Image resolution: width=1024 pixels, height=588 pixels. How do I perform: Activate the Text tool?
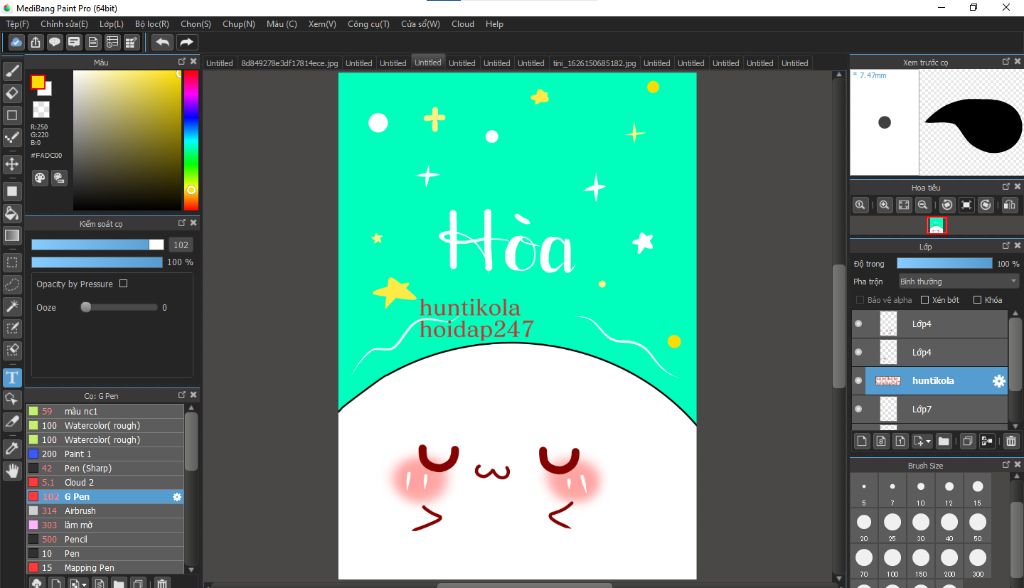pos(12,377)
